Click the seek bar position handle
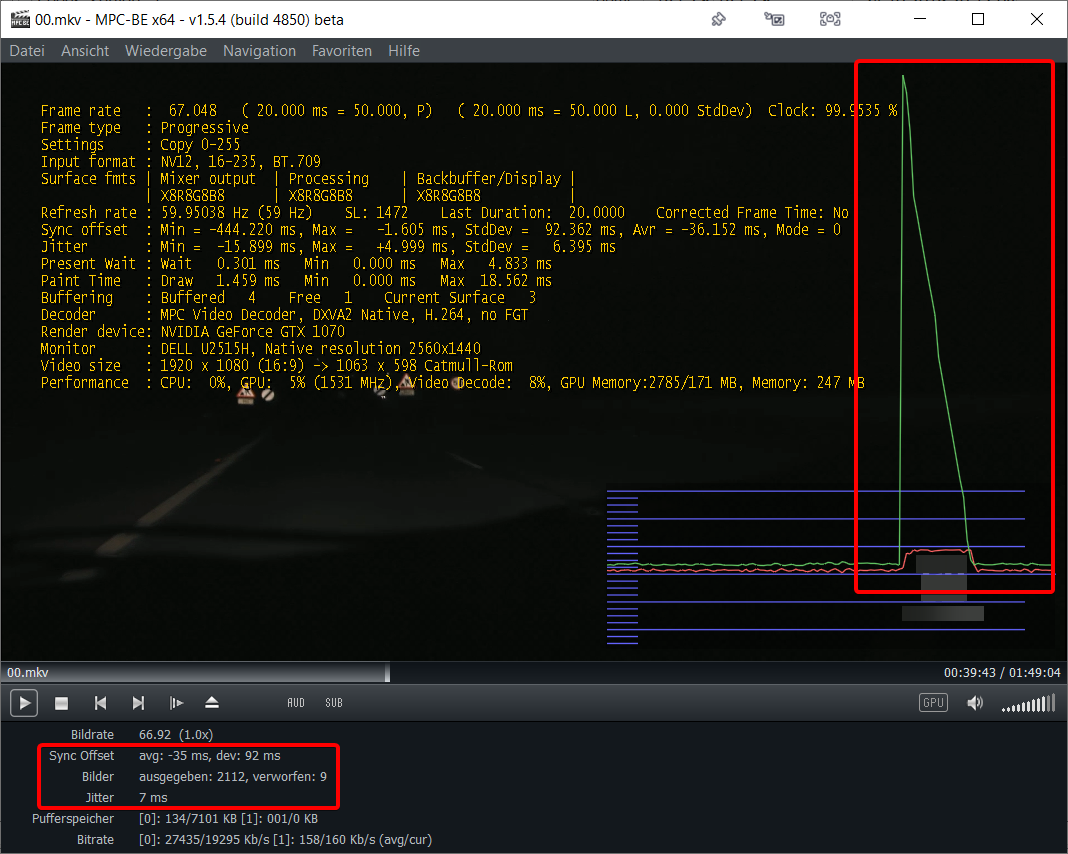 click(387, 672)
